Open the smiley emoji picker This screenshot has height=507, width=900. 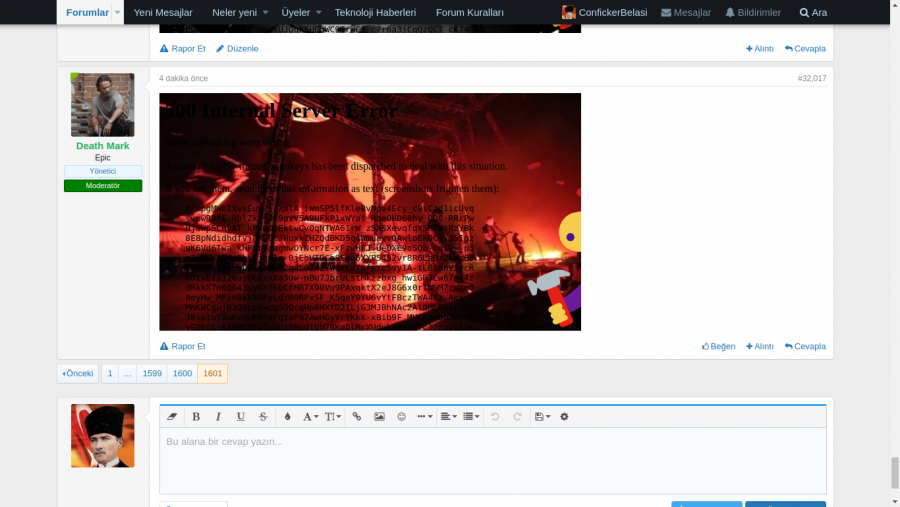point(401,417)
